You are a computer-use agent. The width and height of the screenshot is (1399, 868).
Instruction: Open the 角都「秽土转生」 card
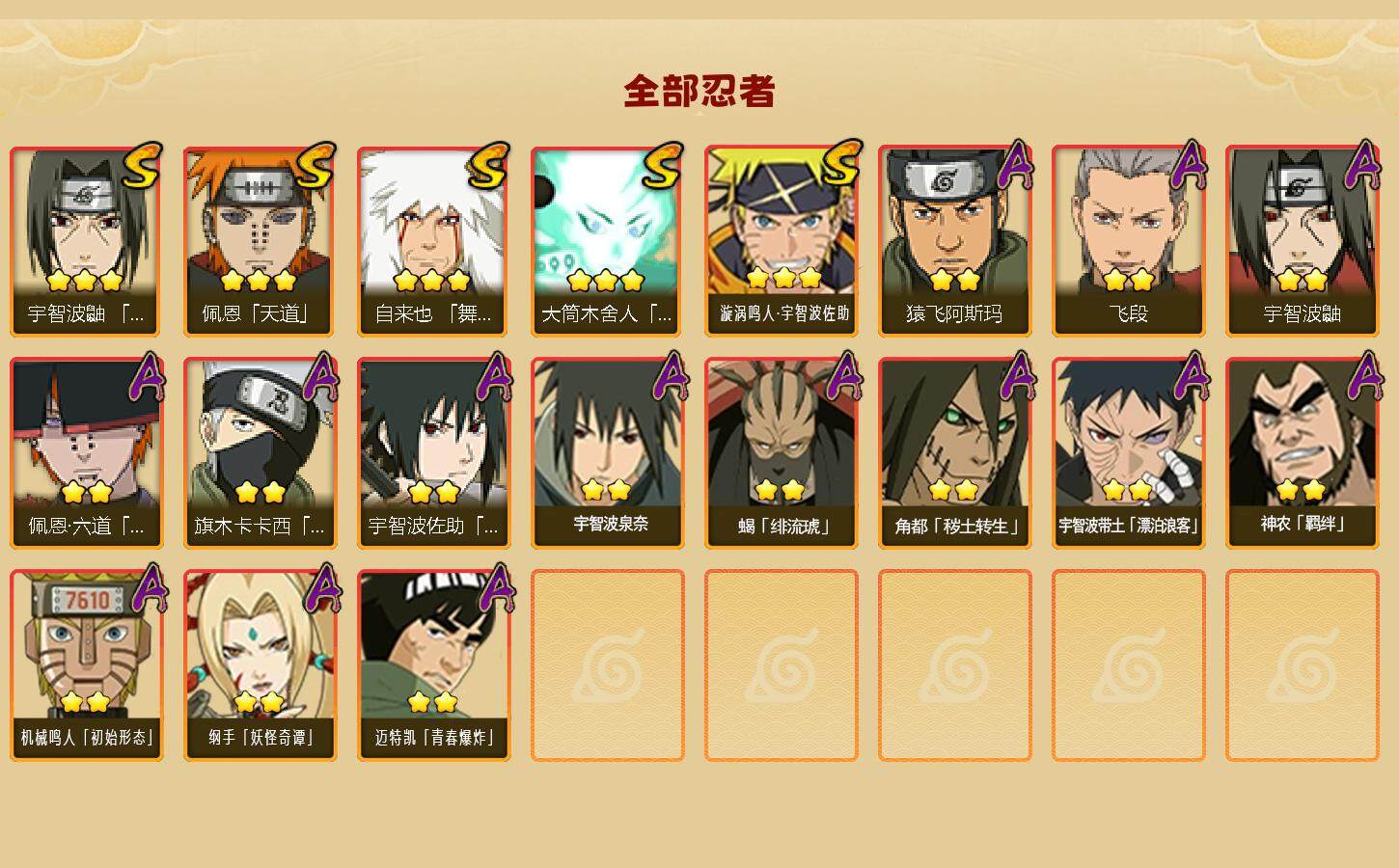[x=954, y=453]
